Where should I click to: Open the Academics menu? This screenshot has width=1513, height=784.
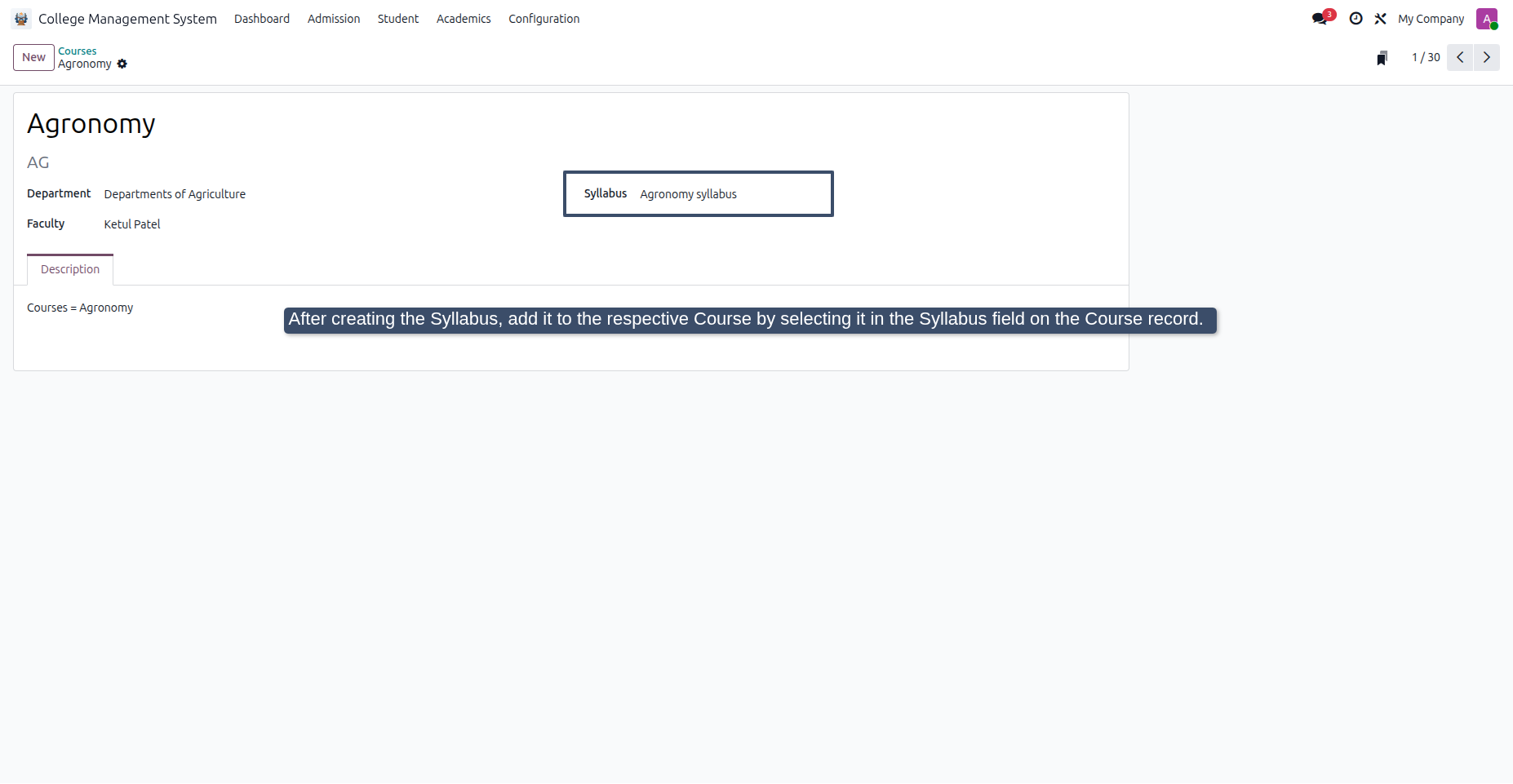pos(464,19)
